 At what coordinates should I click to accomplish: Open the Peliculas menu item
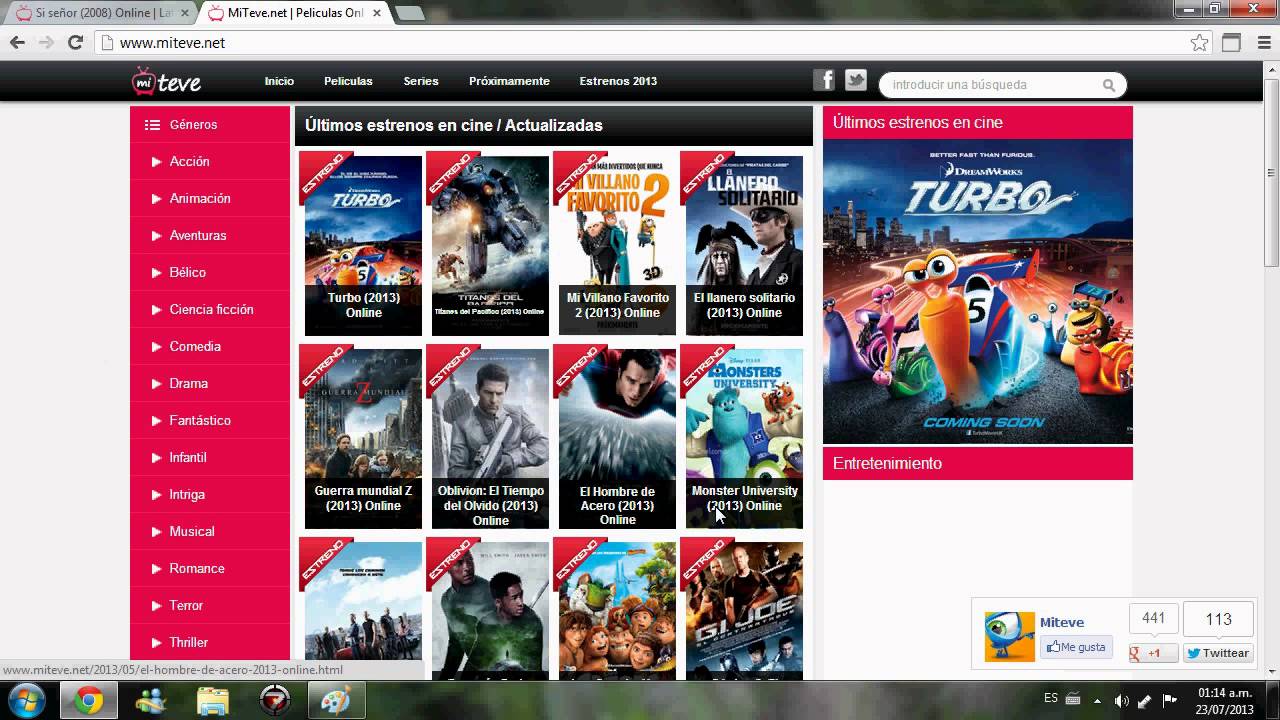pyautogui.click(x=348, y=81)
